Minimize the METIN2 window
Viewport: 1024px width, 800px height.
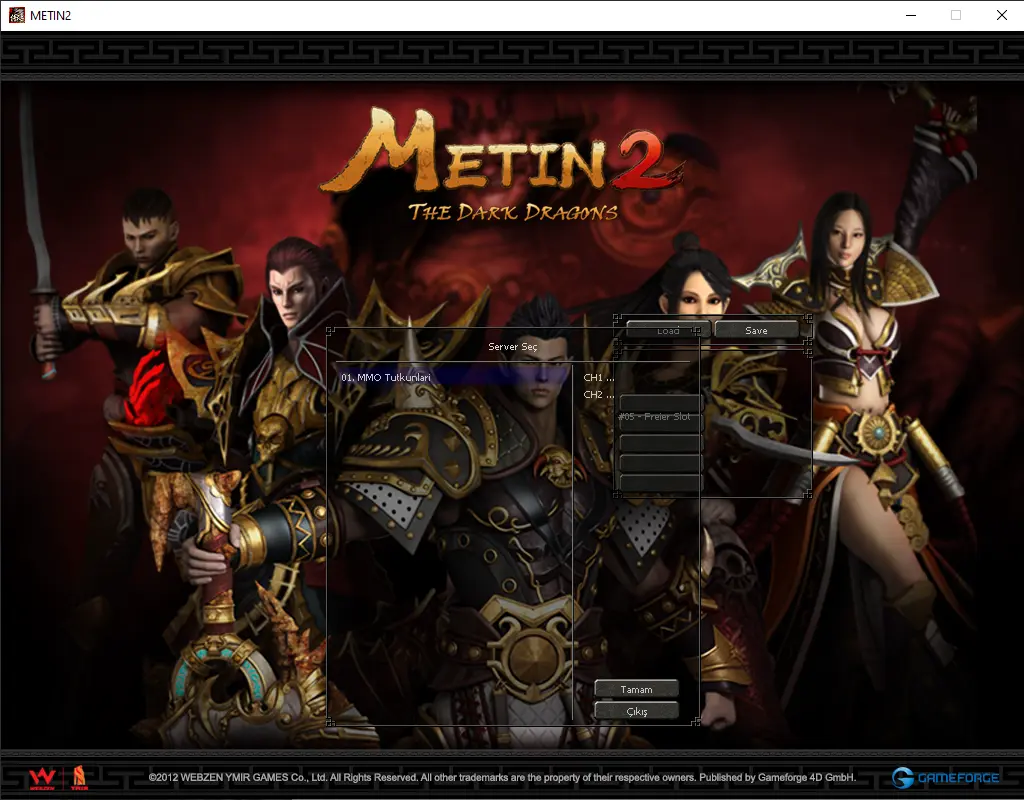click(911, 15)
